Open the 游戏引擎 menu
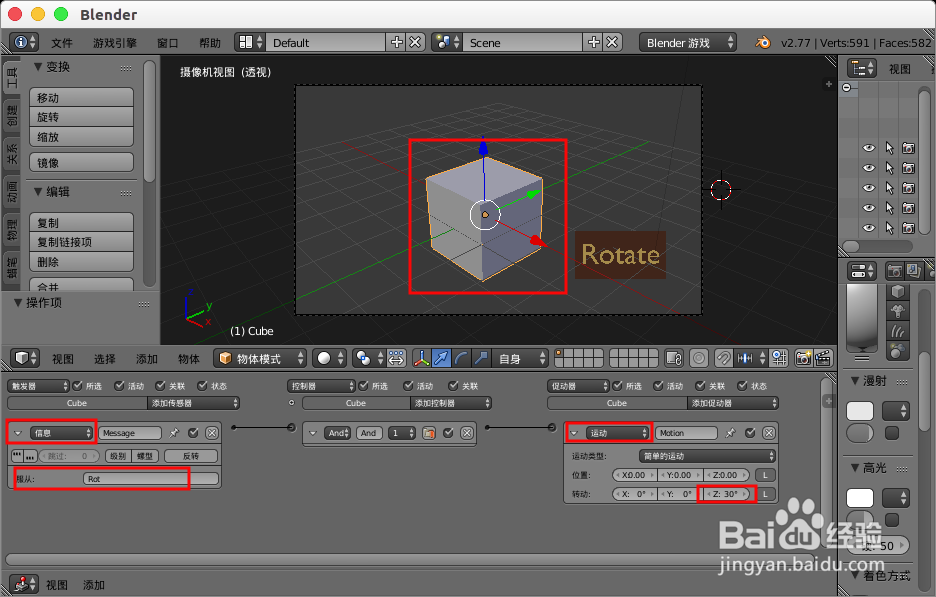936x597 pixels. pos(115,43)
